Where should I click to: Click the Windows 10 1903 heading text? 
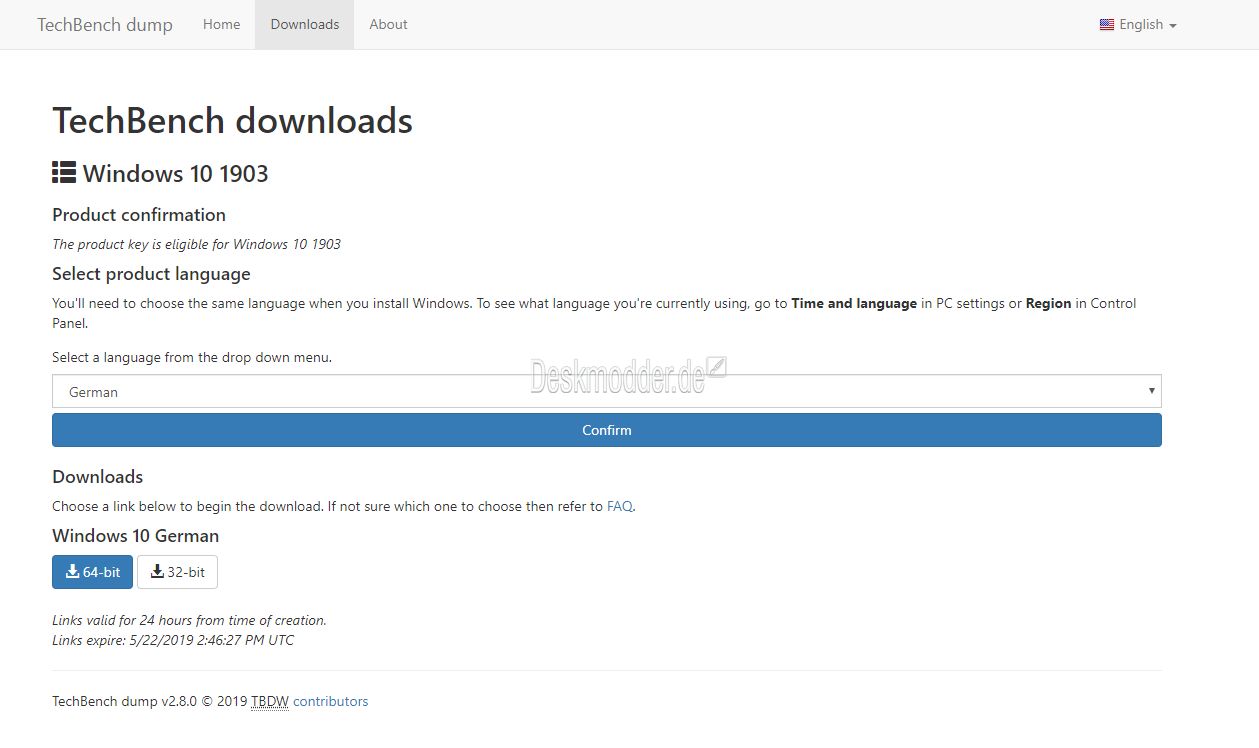[176, 174]
